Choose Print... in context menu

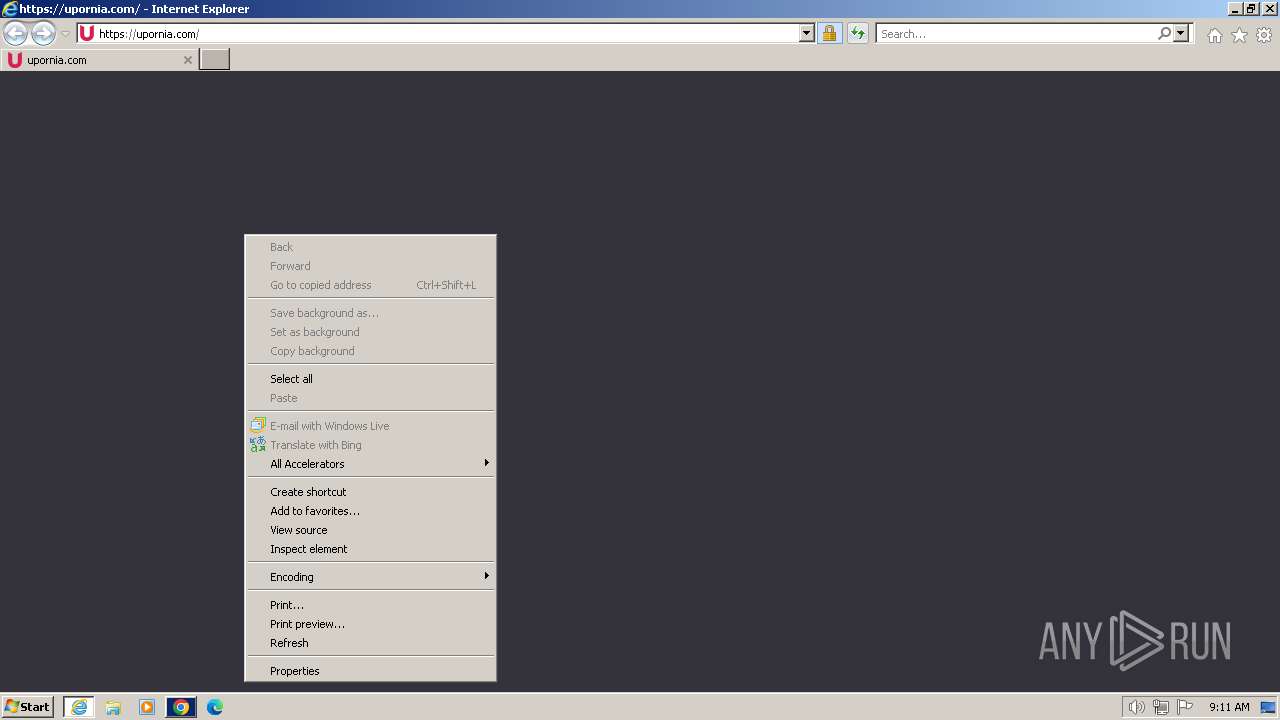pyautogui.click(x=370, y=605)
